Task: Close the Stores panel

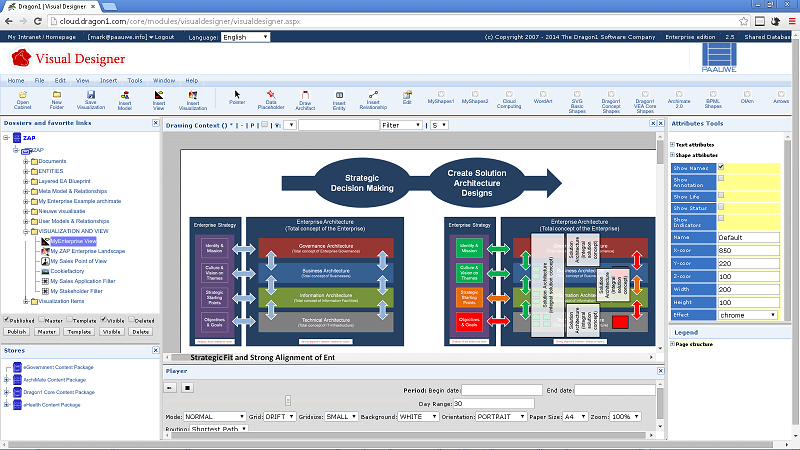Action: [x=156, y=351]
